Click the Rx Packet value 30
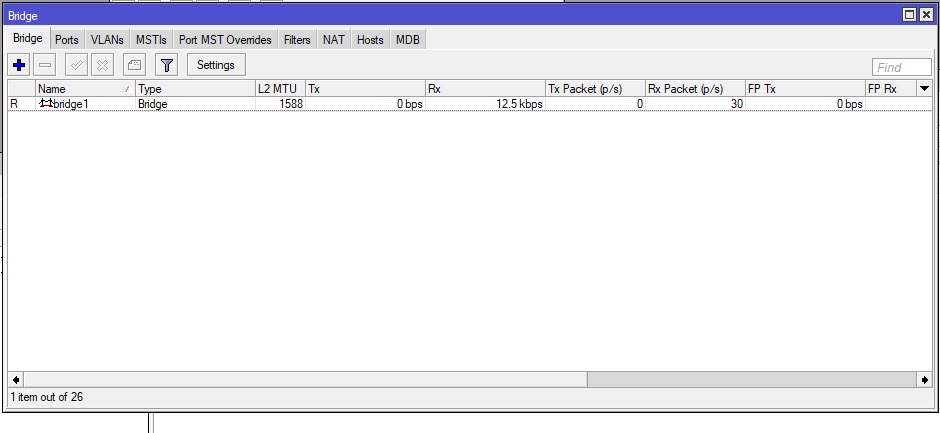The width and height of the screenshot is (940, 433). (x=737, y=104)
